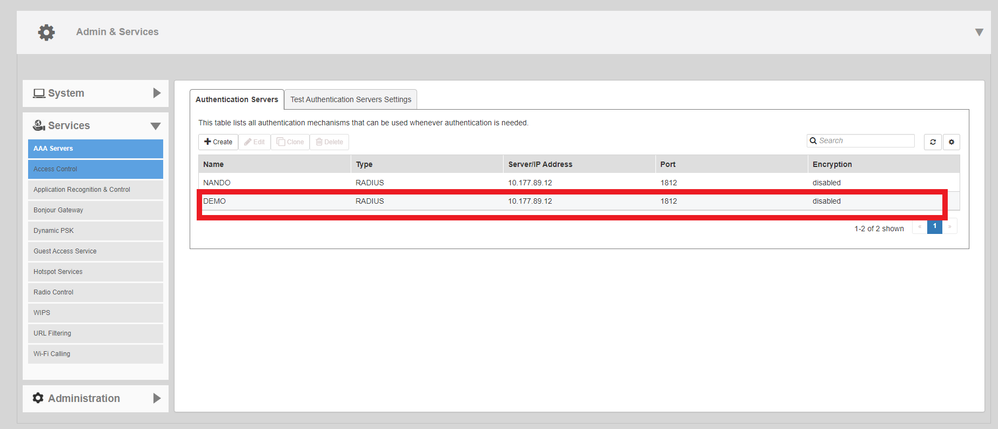
Task: Expand the System section arrow
Action: pyautogui.click(x=157, y=93)
